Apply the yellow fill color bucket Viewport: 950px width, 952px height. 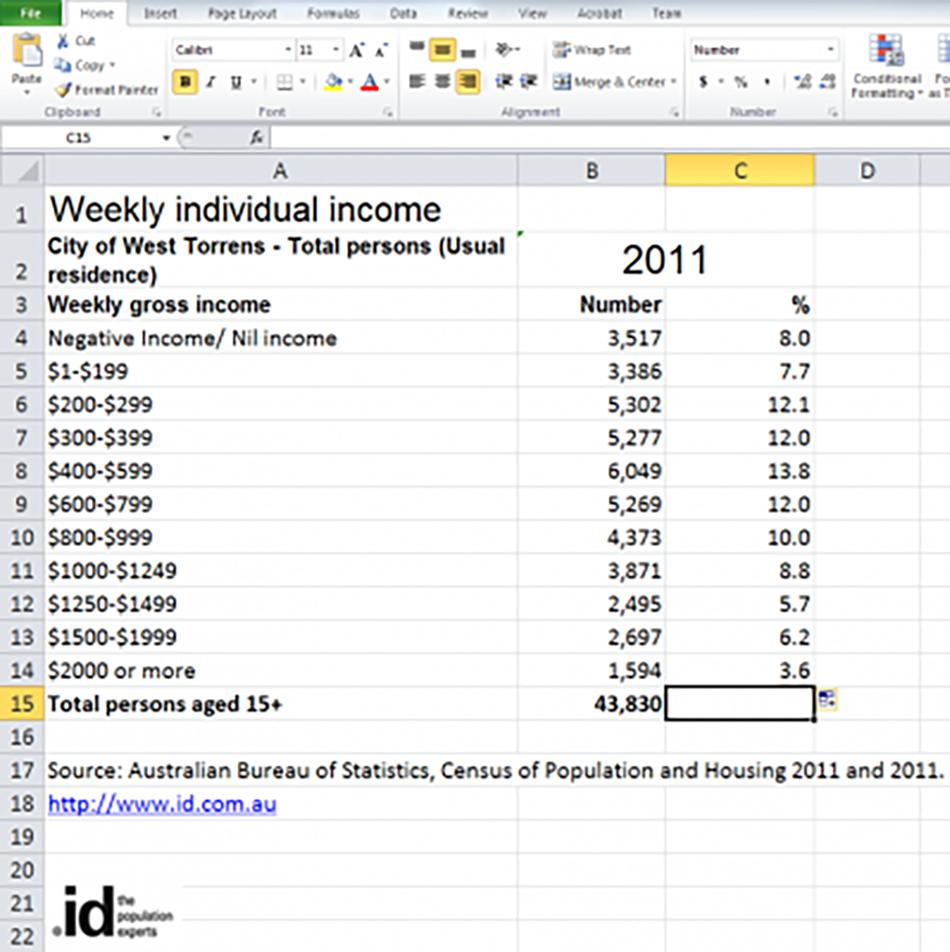[333, 81]
